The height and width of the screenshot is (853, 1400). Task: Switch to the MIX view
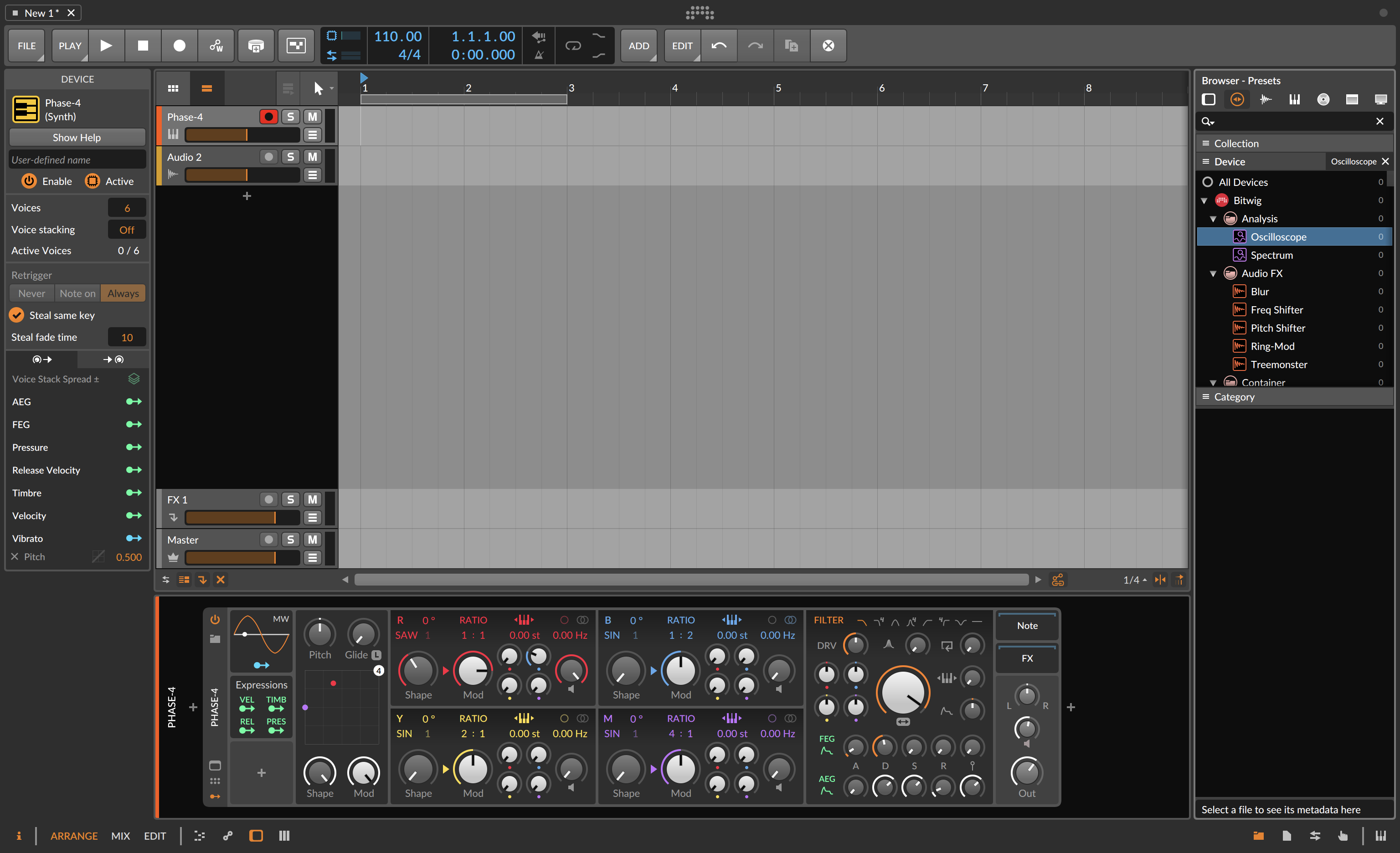(120, 835)
